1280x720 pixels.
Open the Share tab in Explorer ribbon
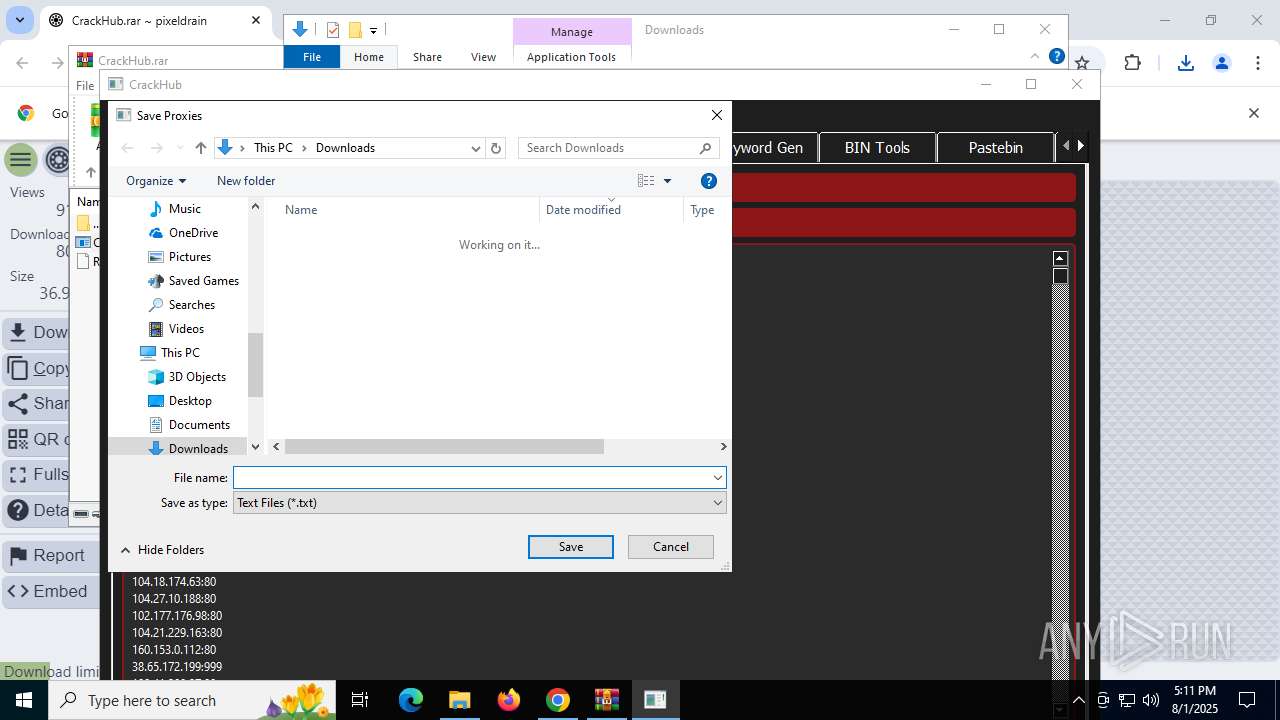pyautogui.click(x=427, y=57)
